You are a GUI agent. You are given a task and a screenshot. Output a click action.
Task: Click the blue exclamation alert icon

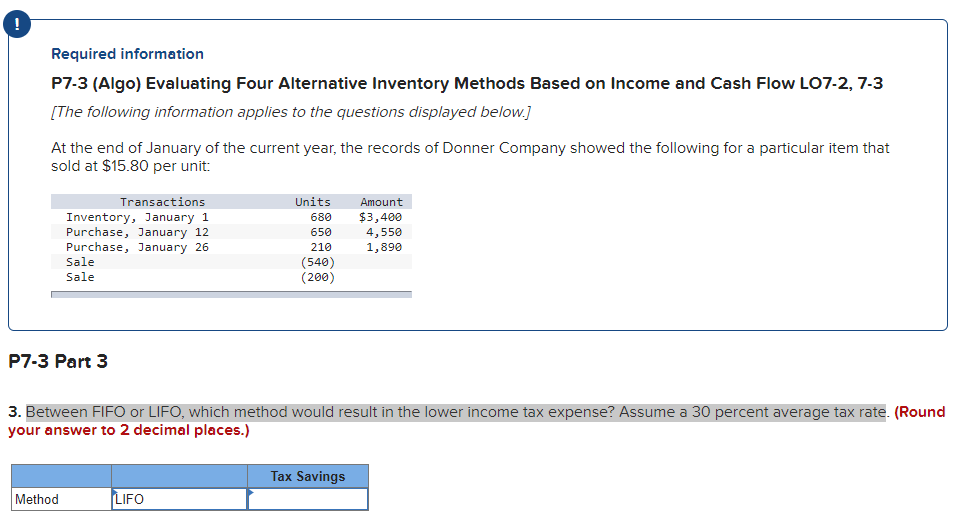coord(17,24)
